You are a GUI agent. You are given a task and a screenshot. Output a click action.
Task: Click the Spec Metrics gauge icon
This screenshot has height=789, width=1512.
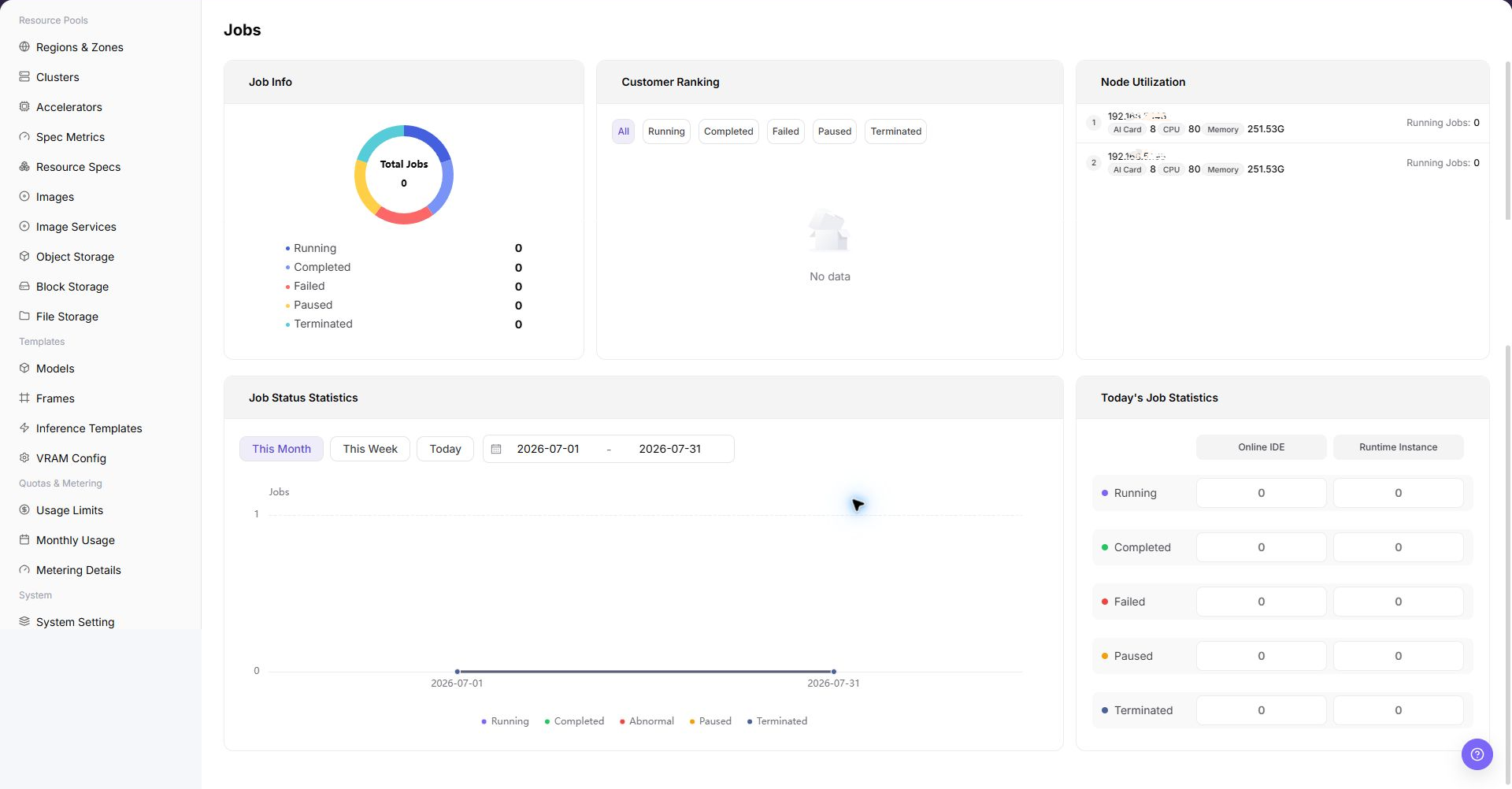click(x=24, y=137)
